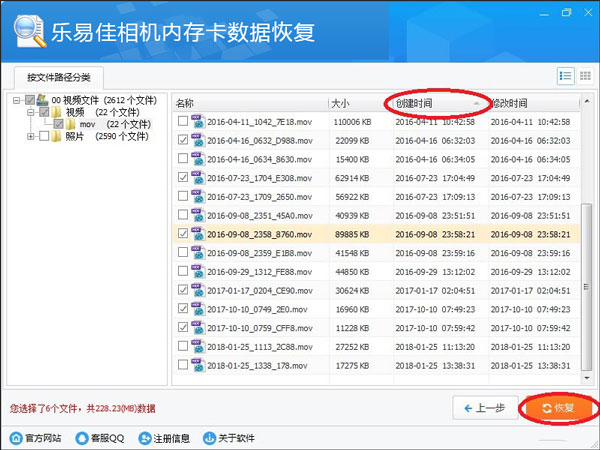Toggle the mov folder checkbox in tree
Screen dimensions: 600x450
click(x=59, y=124)
